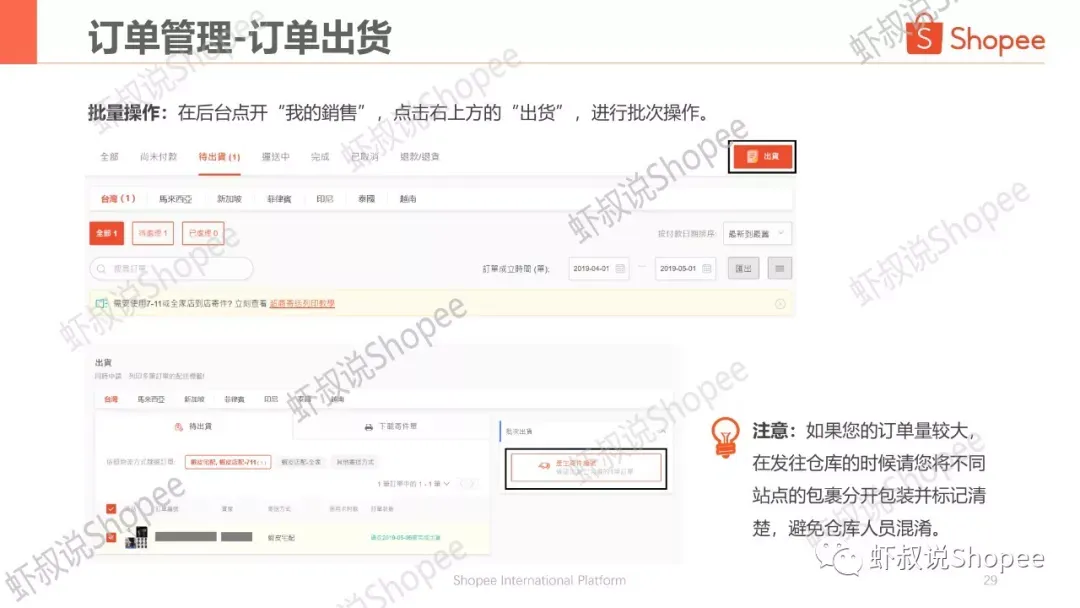1080x608 pixels.
Task: Open the 已取消 tab
Action: (x=364, y=157)
